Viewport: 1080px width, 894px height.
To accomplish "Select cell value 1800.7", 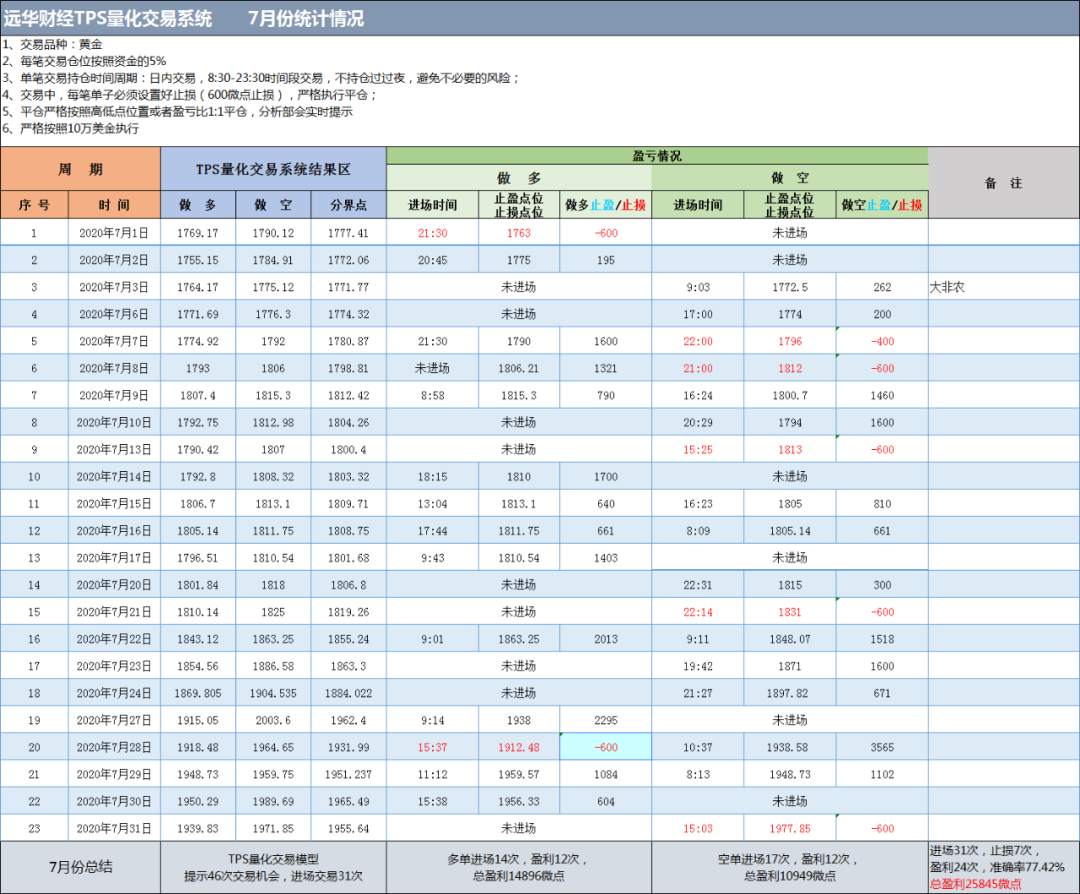I will [790, 395].
